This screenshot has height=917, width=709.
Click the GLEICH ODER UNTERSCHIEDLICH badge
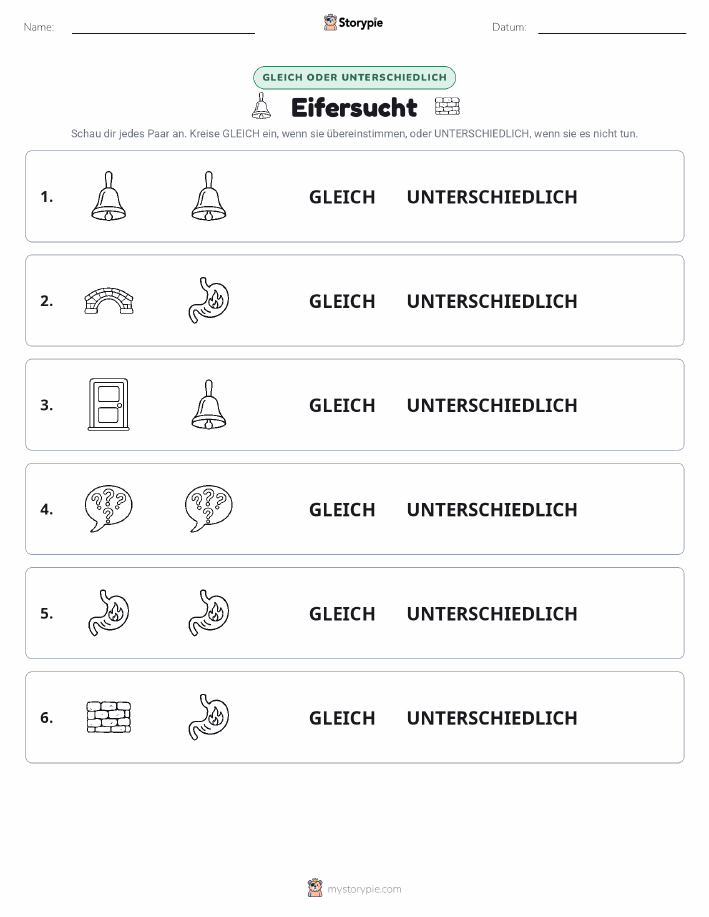pos(354,77)
